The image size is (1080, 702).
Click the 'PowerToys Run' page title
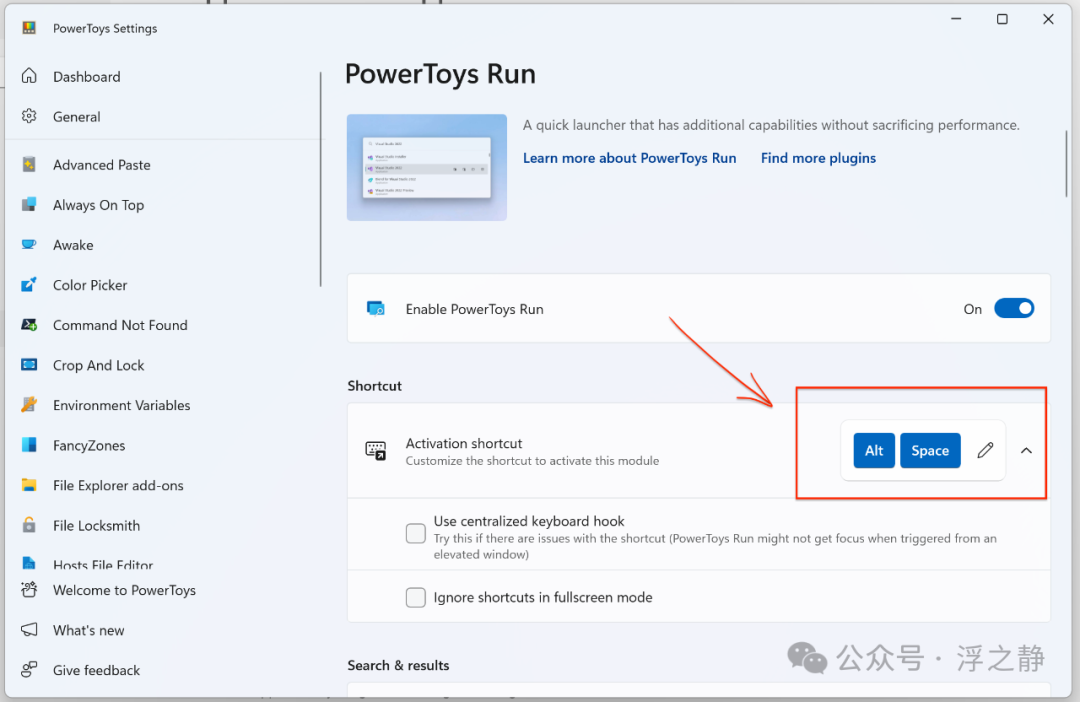click(x=440, y=74)
